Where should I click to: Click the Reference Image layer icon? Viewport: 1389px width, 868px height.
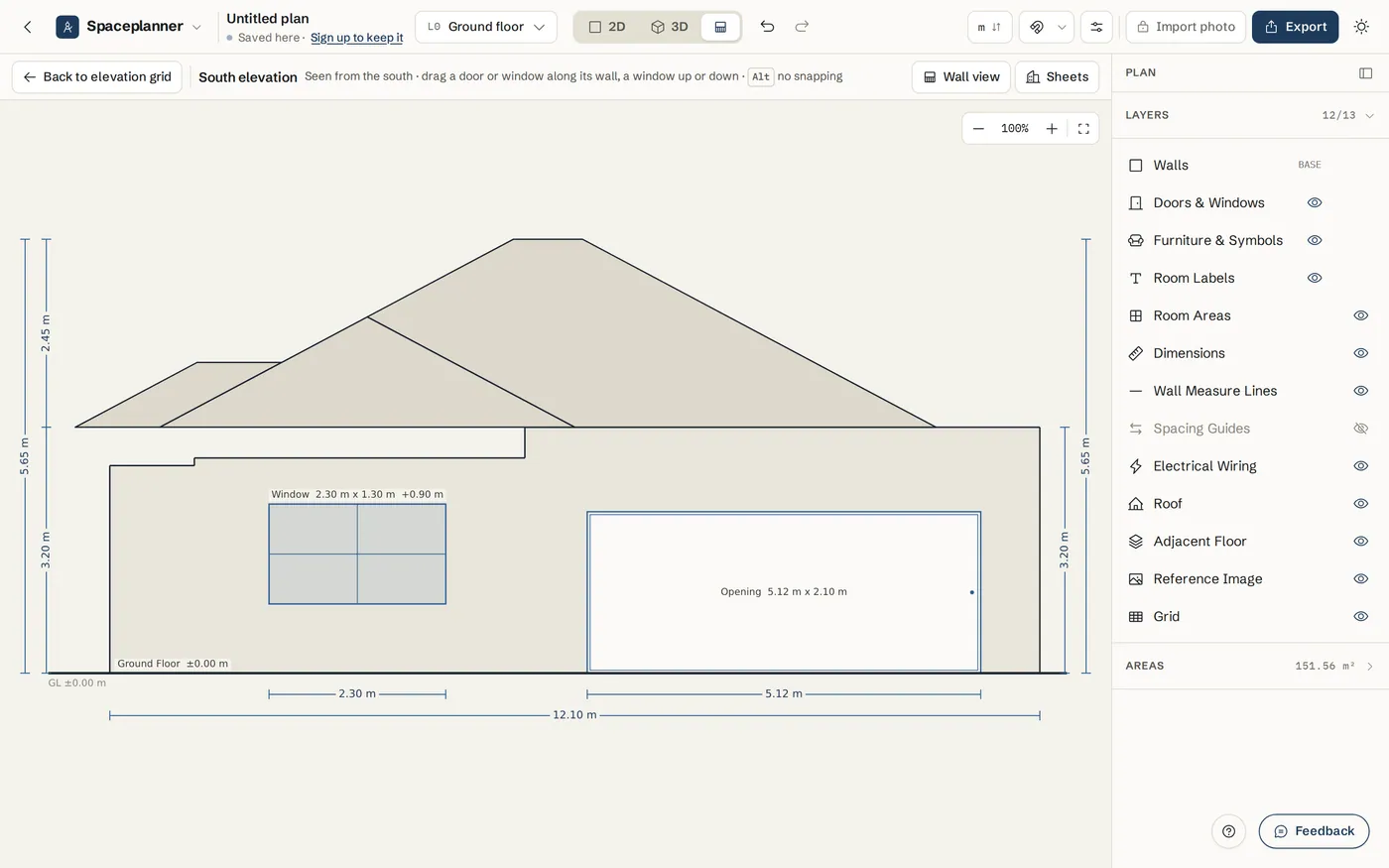[x=1136, y=579]
